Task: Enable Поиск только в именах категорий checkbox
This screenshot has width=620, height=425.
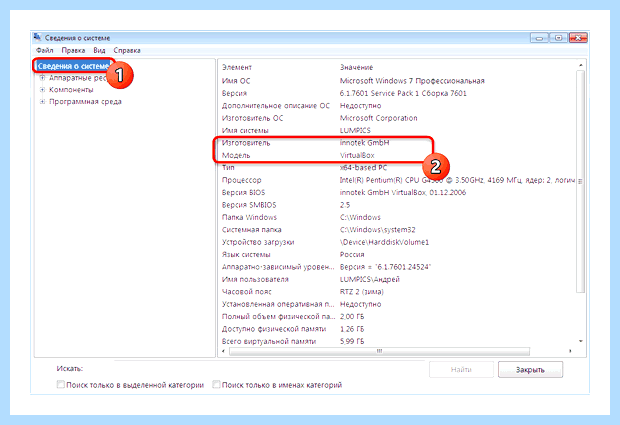Action: (216, 384)
